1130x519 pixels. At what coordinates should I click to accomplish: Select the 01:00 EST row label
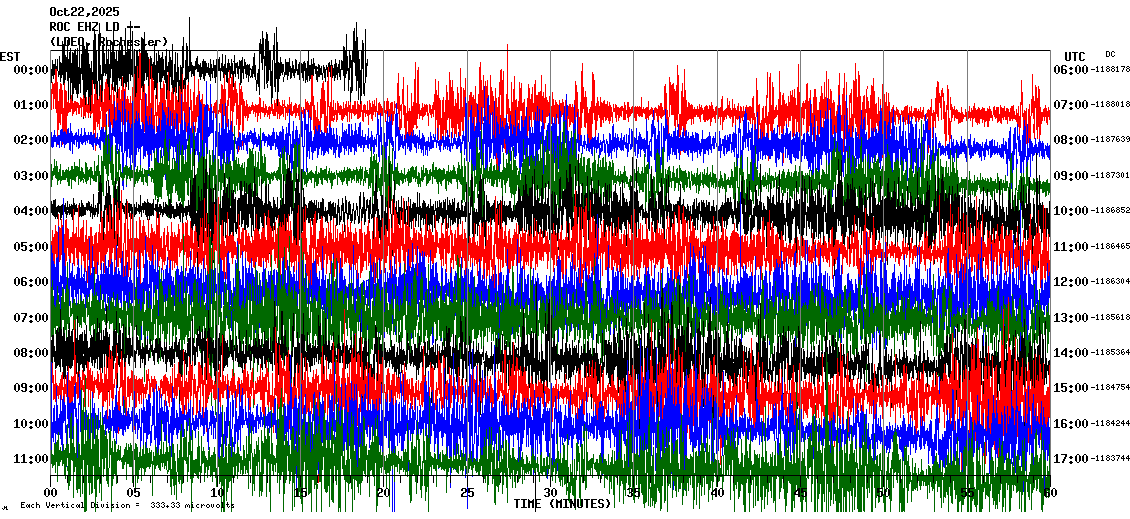31,105
